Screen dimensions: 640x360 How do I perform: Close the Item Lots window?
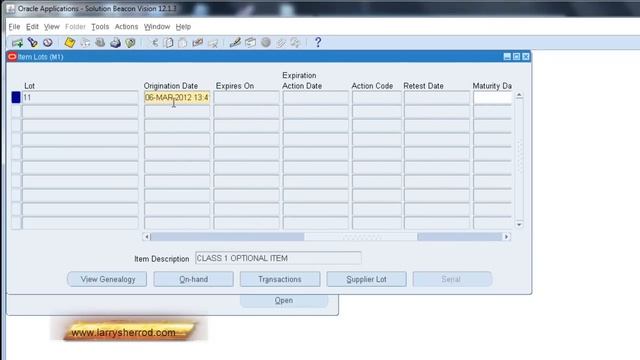point(526,57)
